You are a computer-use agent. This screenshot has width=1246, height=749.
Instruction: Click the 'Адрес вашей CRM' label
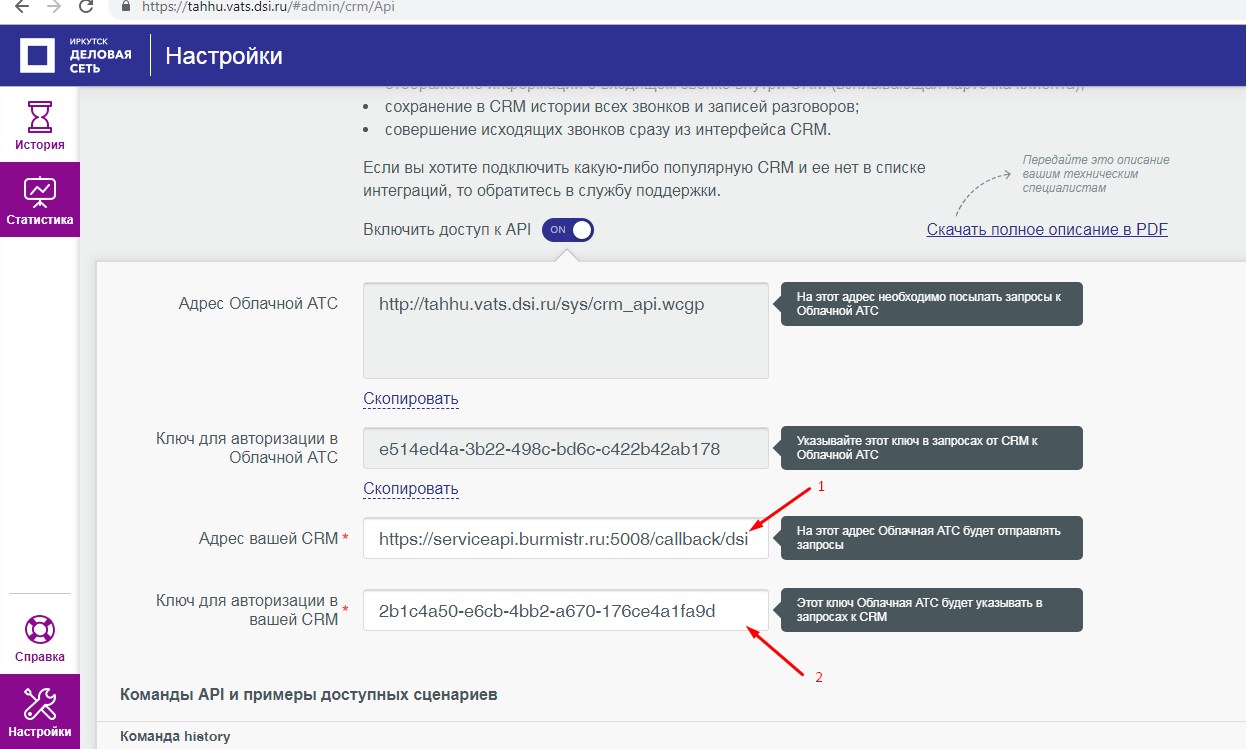(268, 539)
